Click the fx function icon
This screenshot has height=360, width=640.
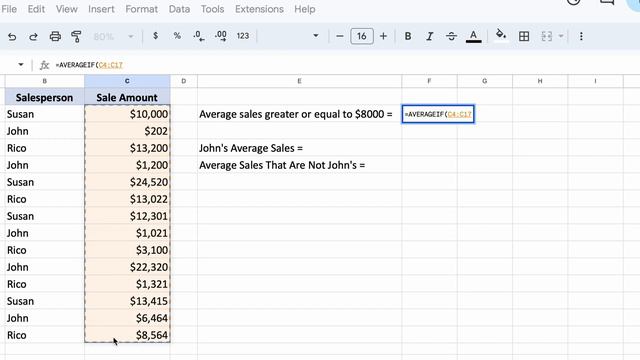[44, 65]
